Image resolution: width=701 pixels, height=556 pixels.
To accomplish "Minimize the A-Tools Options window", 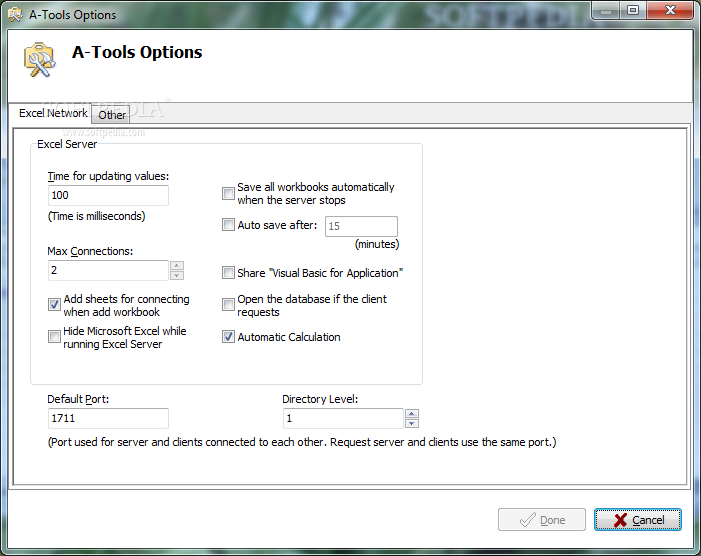I will 606,10.
